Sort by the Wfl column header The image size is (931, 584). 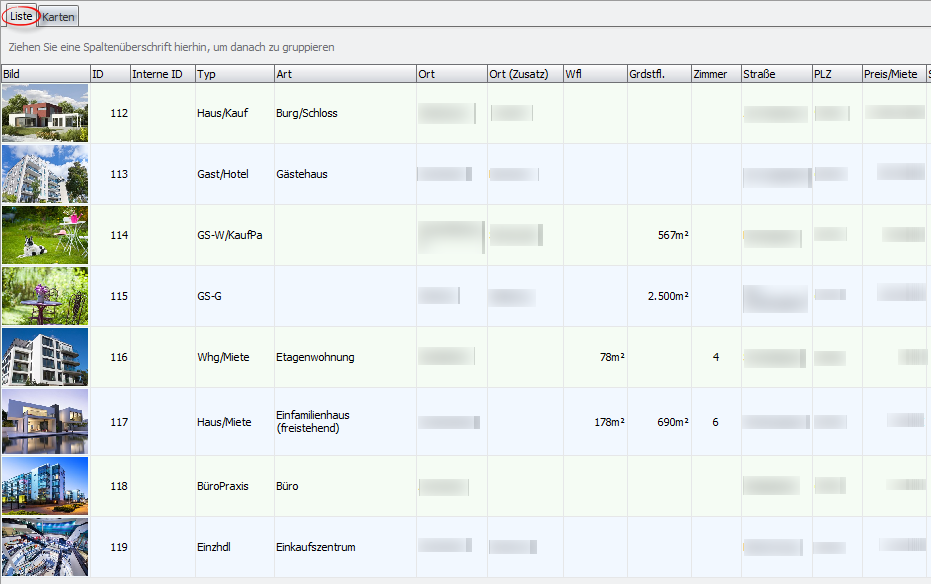(x=595, y=74)
